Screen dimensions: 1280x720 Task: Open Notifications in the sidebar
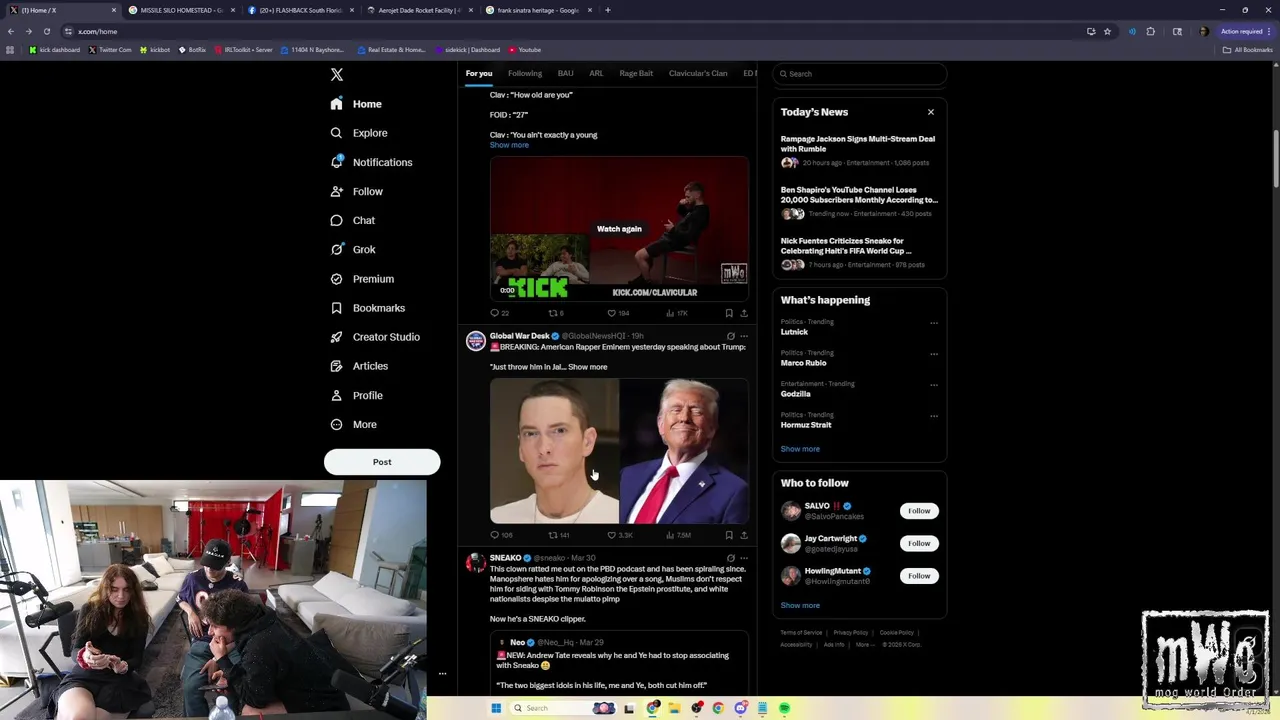click(371, 162)
